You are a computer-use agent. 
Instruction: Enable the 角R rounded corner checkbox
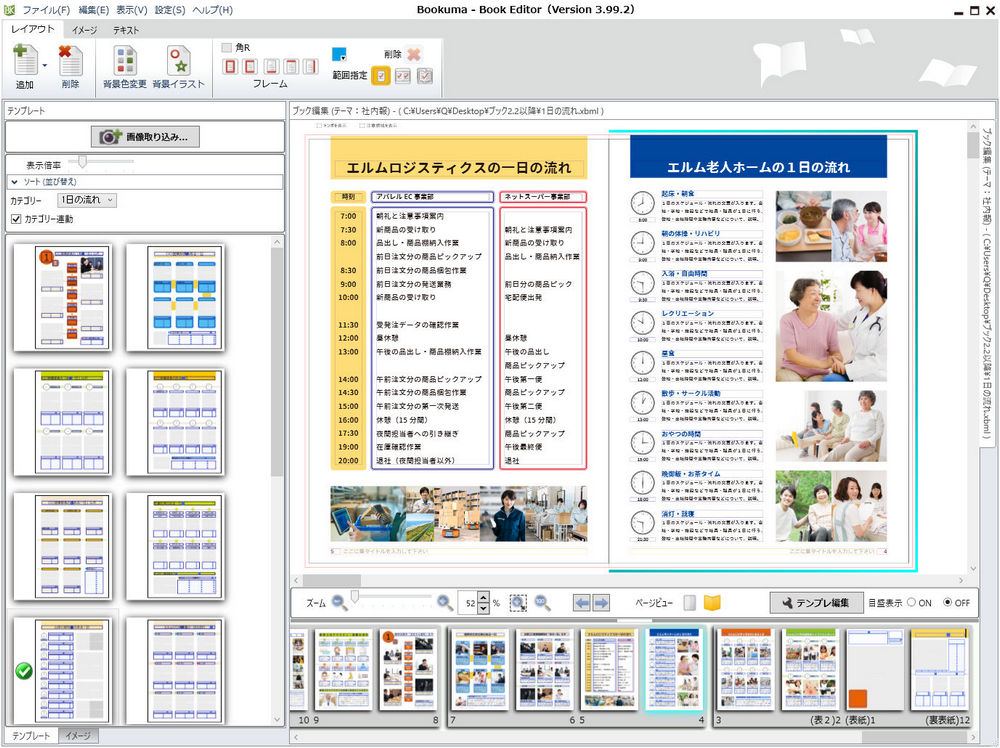click(x=226, y=47)
